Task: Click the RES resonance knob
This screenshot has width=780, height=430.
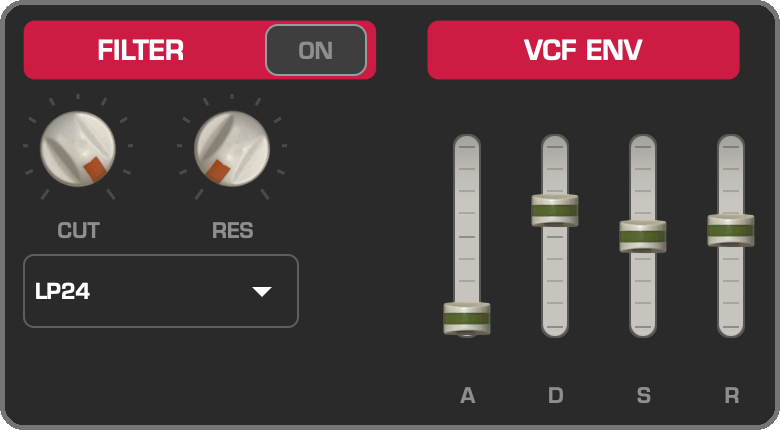Action: tap(232, 149)
